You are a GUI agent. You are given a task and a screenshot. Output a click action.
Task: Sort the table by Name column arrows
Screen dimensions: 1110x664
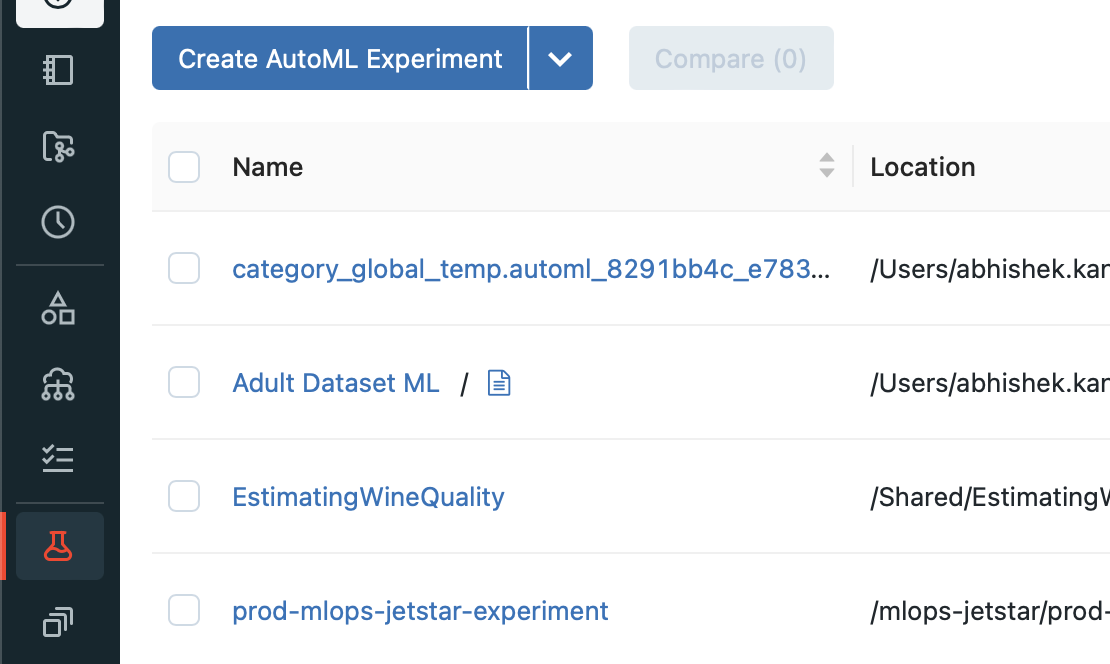click(826, 166)
